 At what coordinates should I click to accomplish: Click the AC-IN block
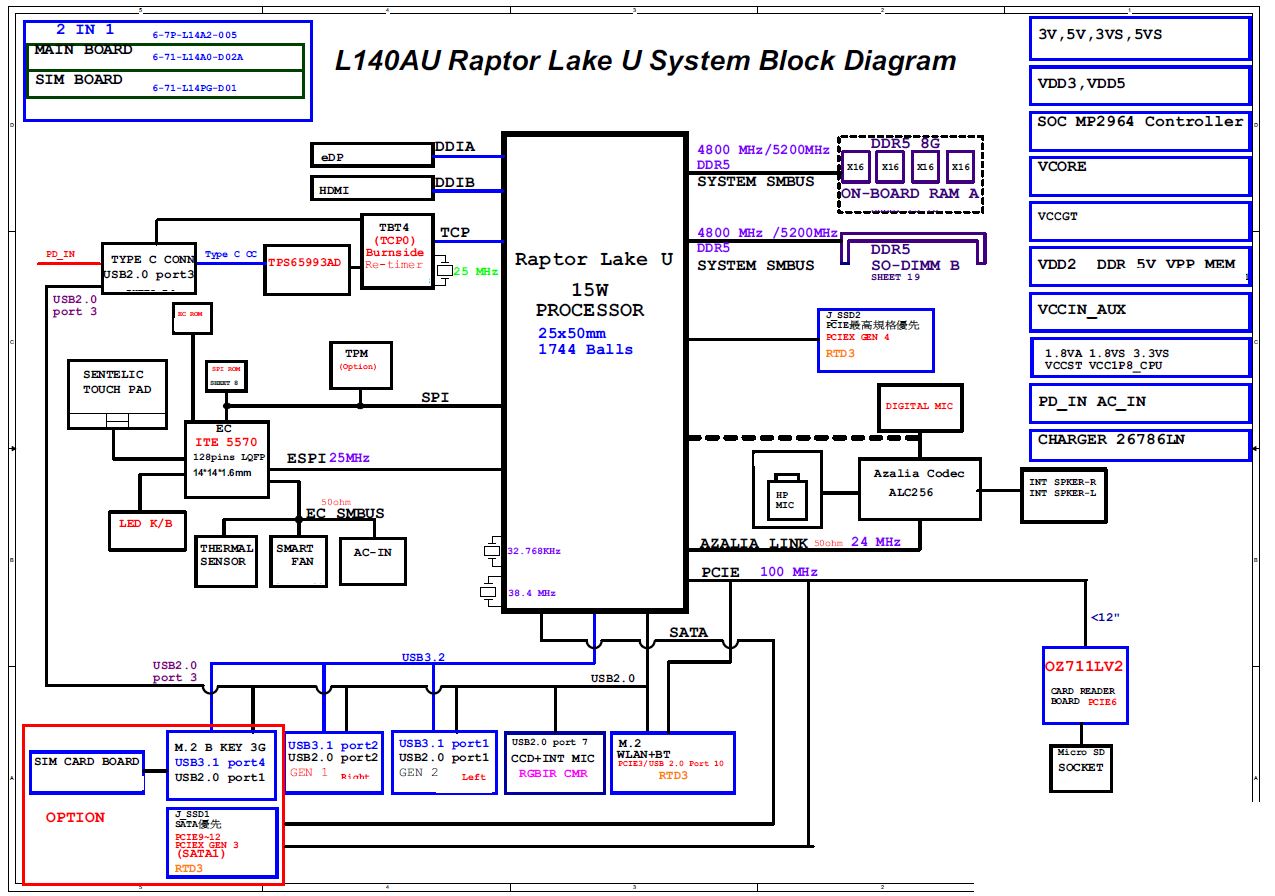tap(373, 561)
